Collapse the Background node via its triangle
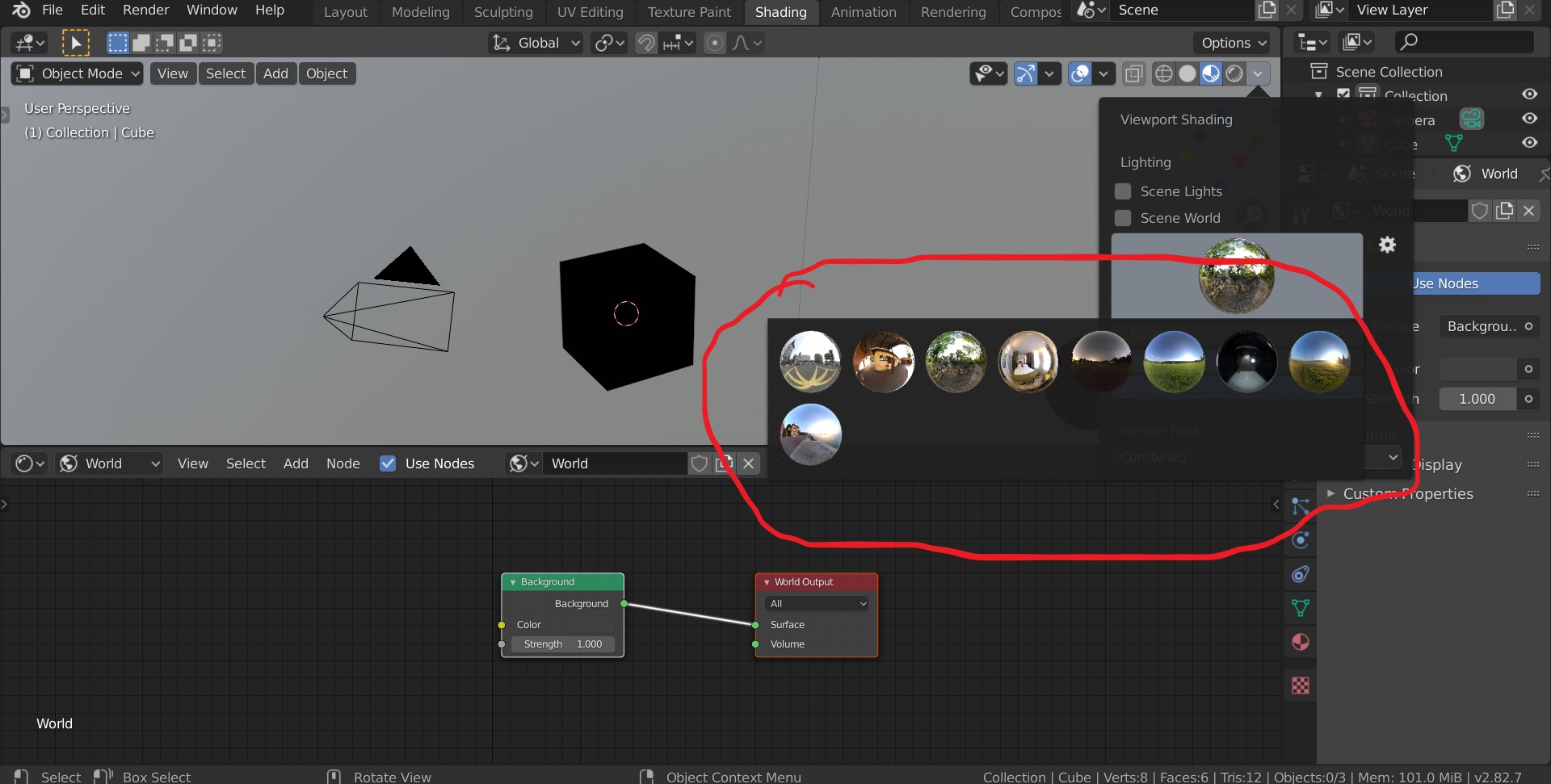Viewport: 1551px width, 784px height. click(x=512, y=581)
